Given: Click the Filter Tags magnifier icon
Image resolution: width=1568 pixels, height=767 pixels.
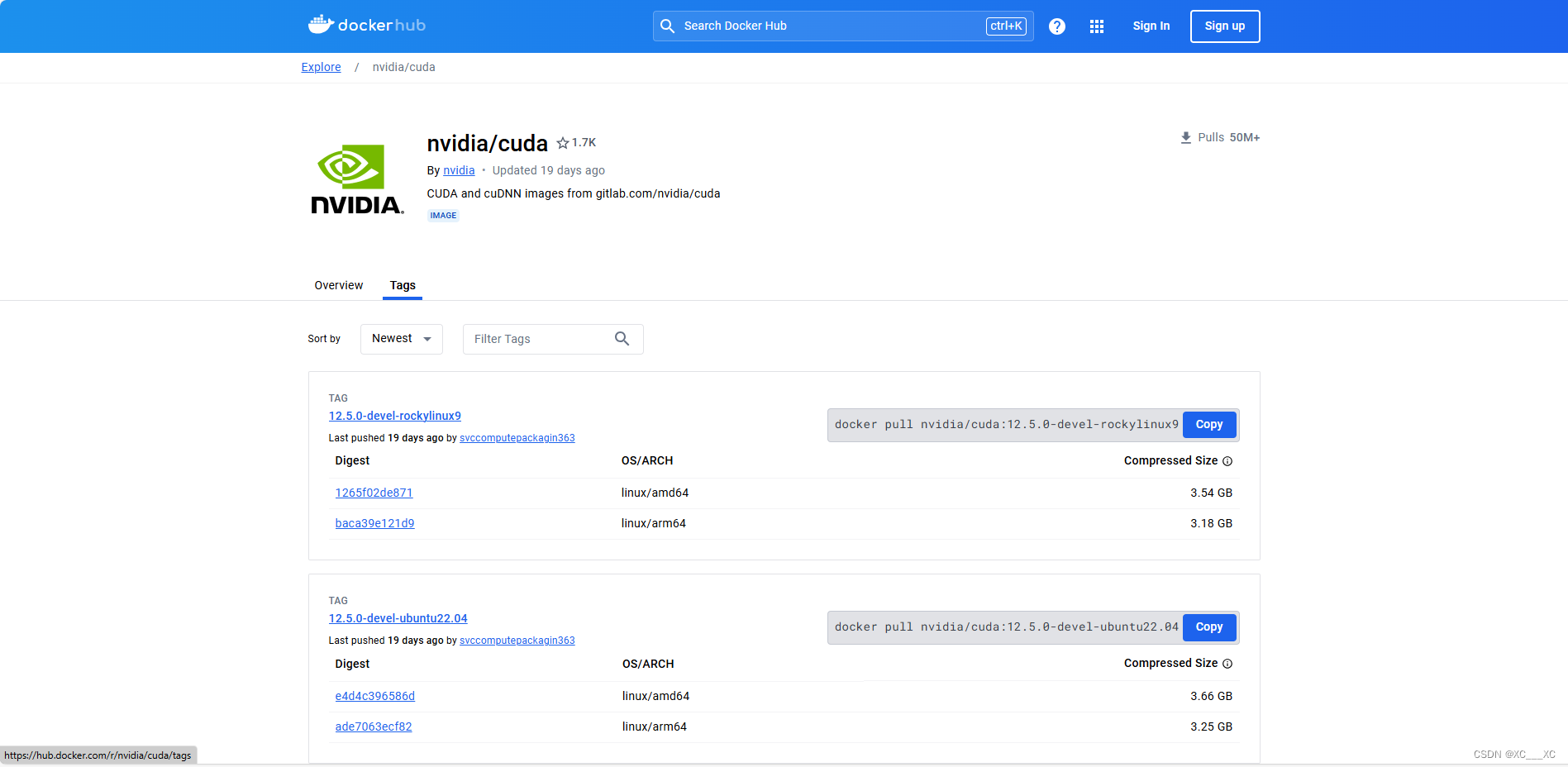Looking at the screenshot, I should tap(622, 339).
